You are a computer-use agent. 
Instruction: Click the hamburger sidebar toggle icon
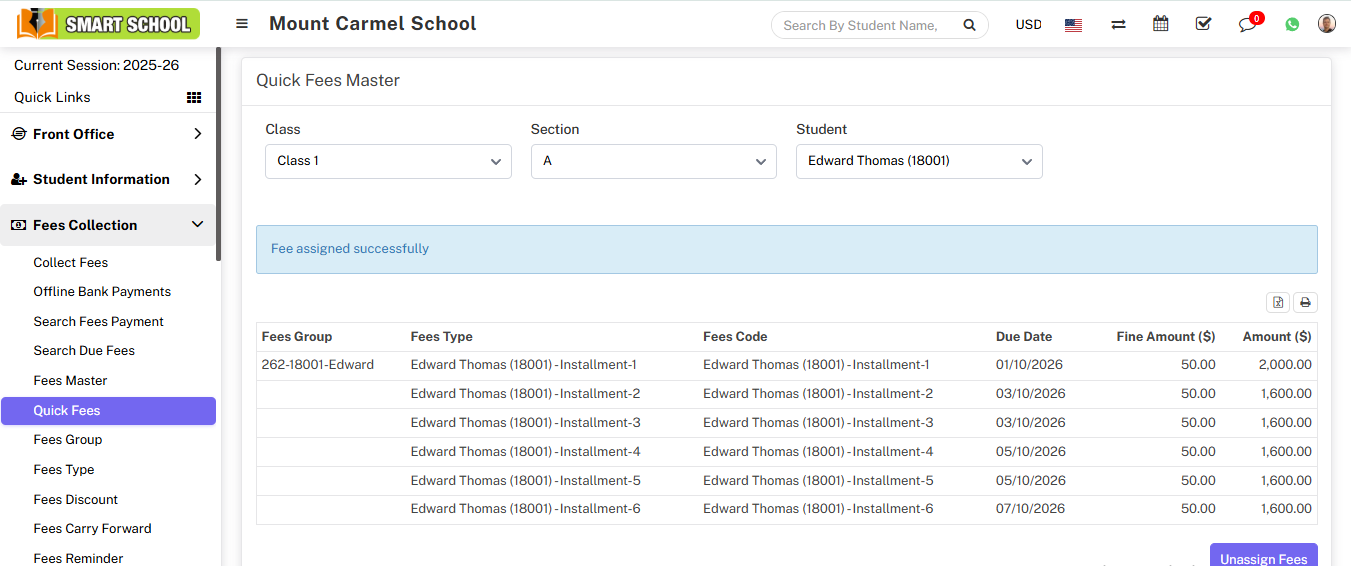(x=242, y=24)
